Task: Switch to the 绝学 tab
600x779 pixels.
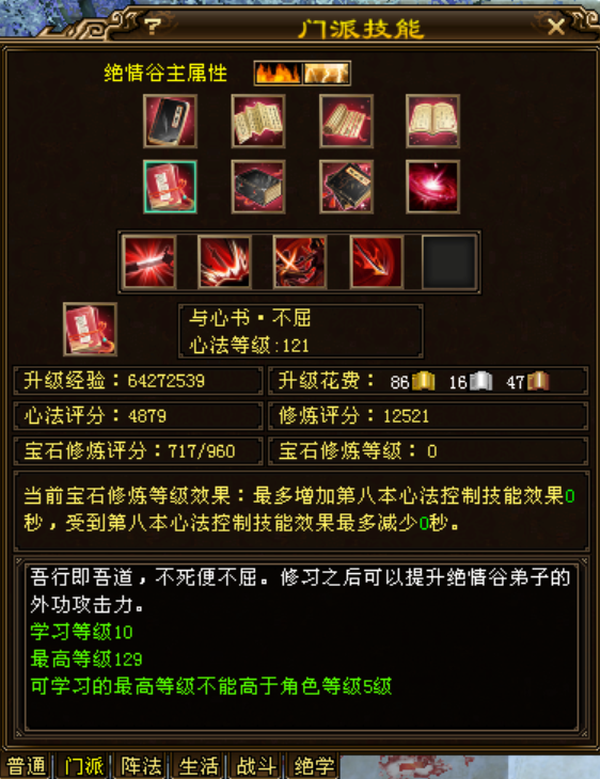Action: click(x=313, y=766)
